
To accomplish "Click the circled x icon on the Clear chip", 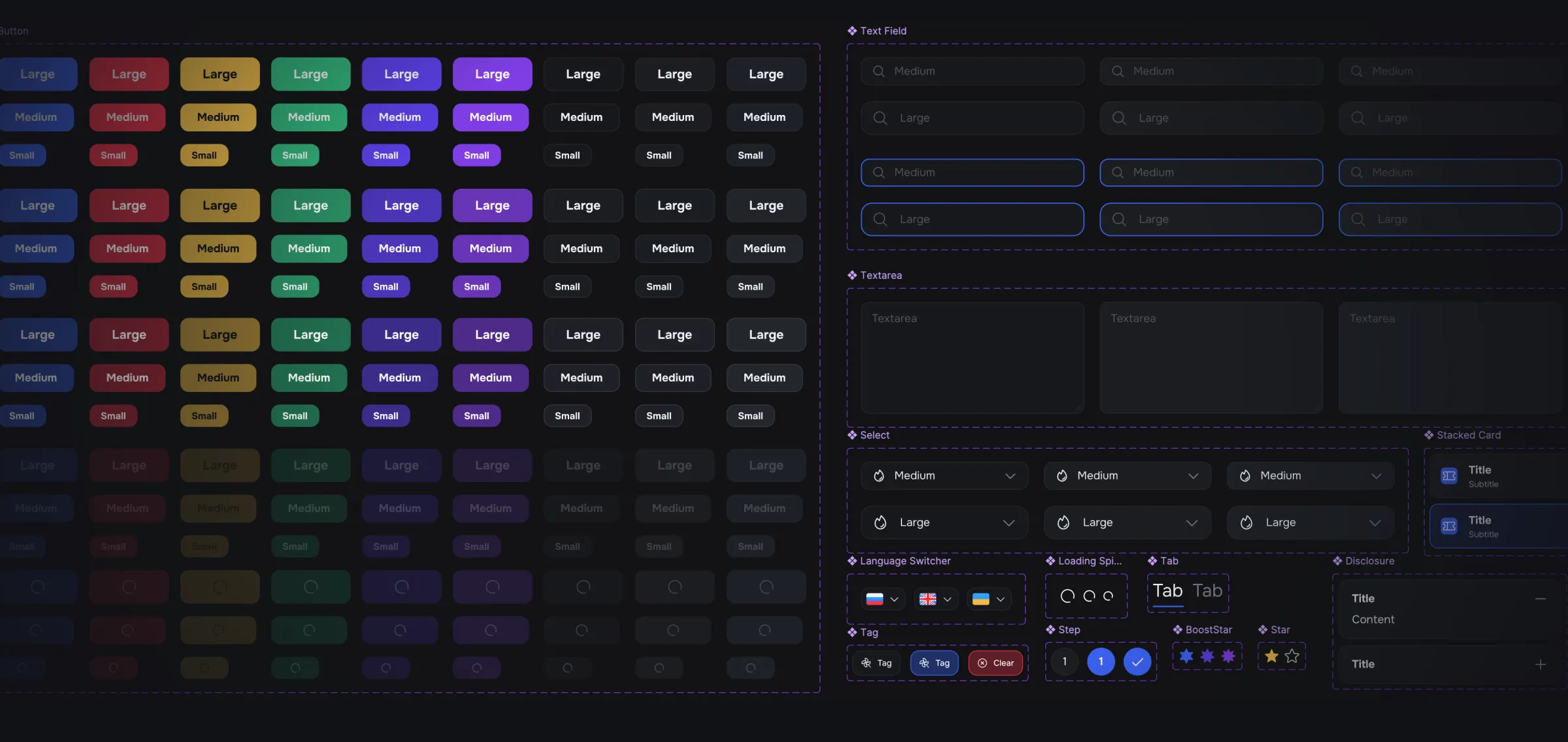I will (x=982, y=663).
